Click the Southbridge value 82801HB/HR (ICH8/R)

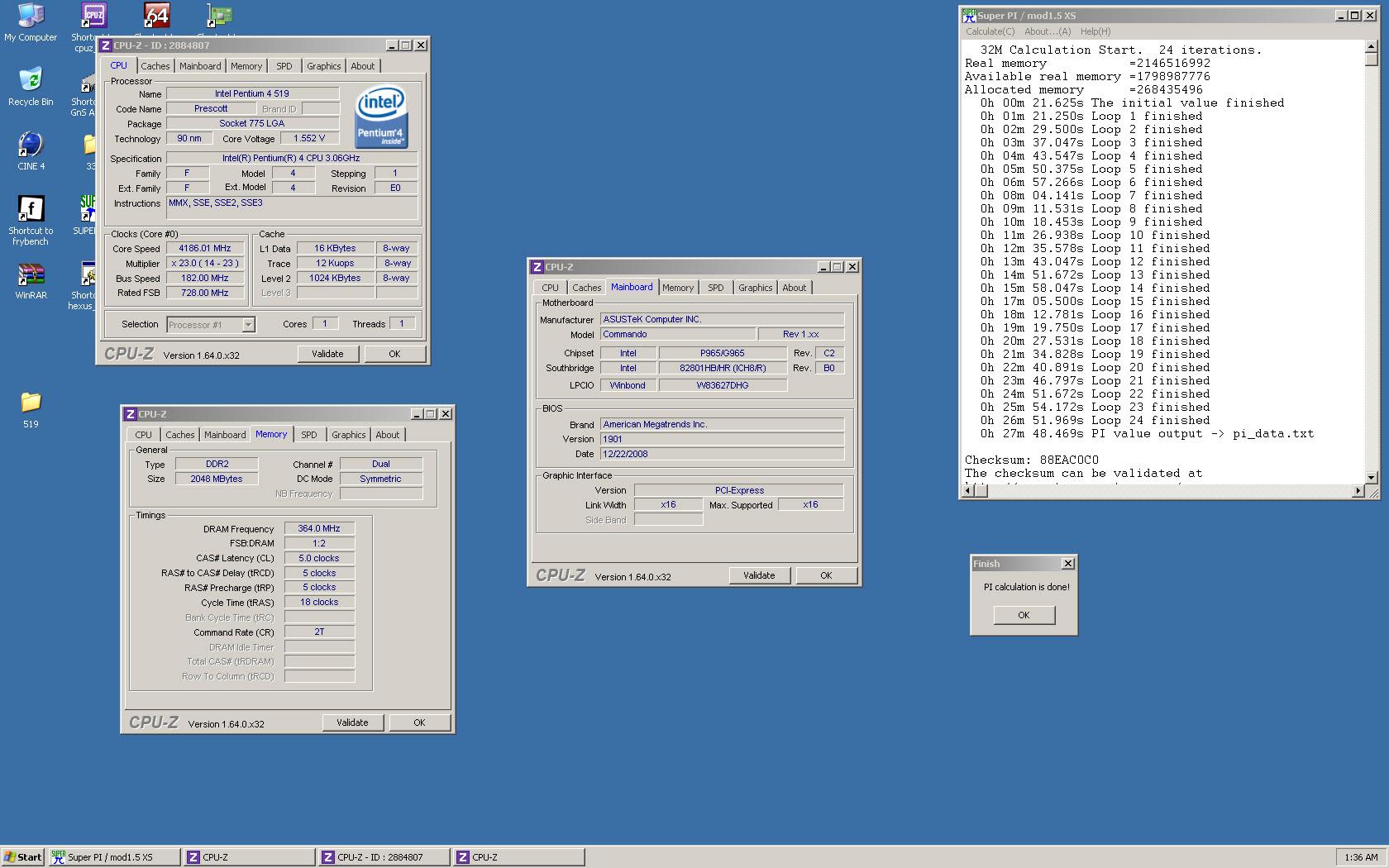(723, 368)
